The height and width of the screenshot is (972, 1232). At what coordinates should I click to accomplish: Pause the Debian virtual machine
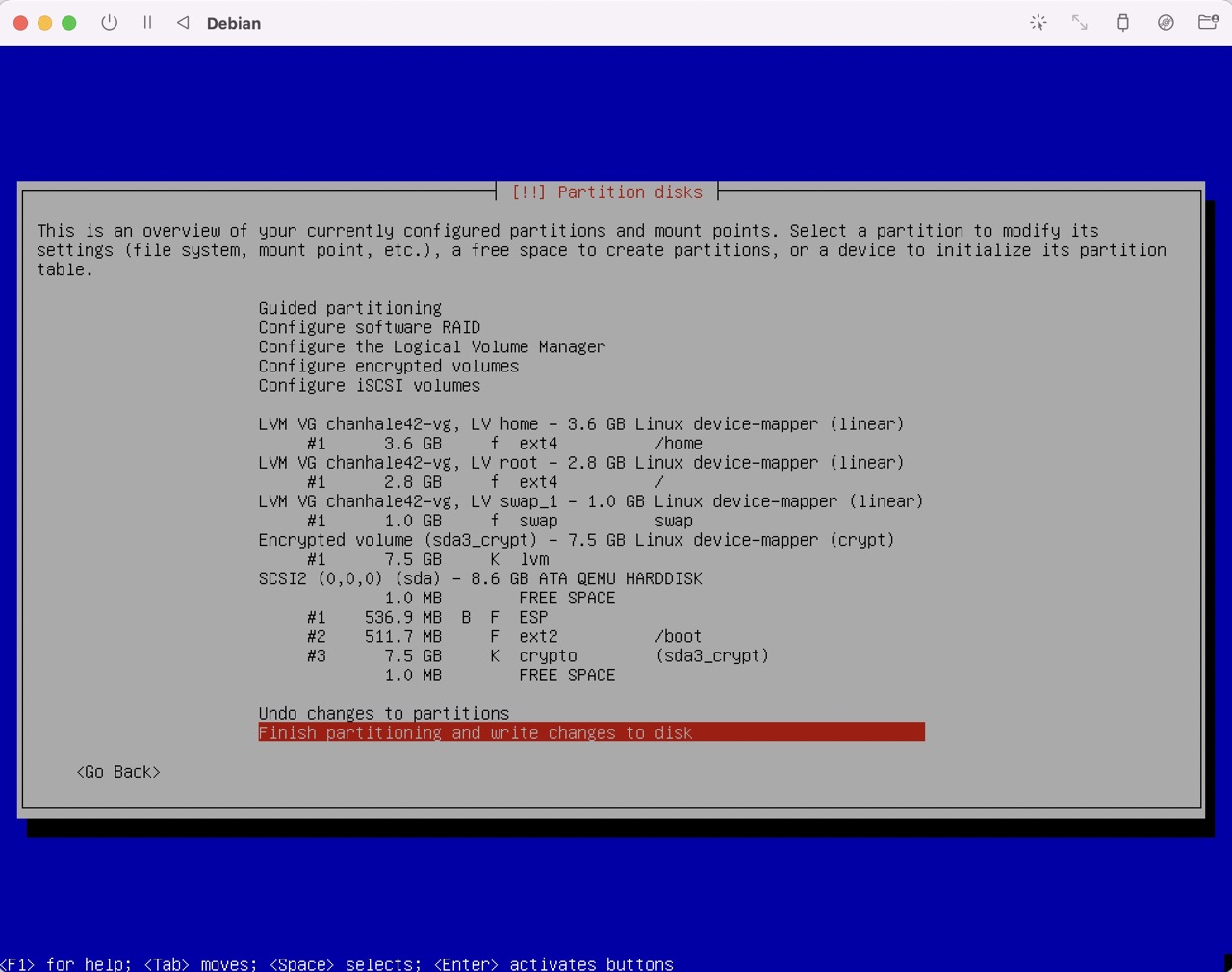[147, 22]
